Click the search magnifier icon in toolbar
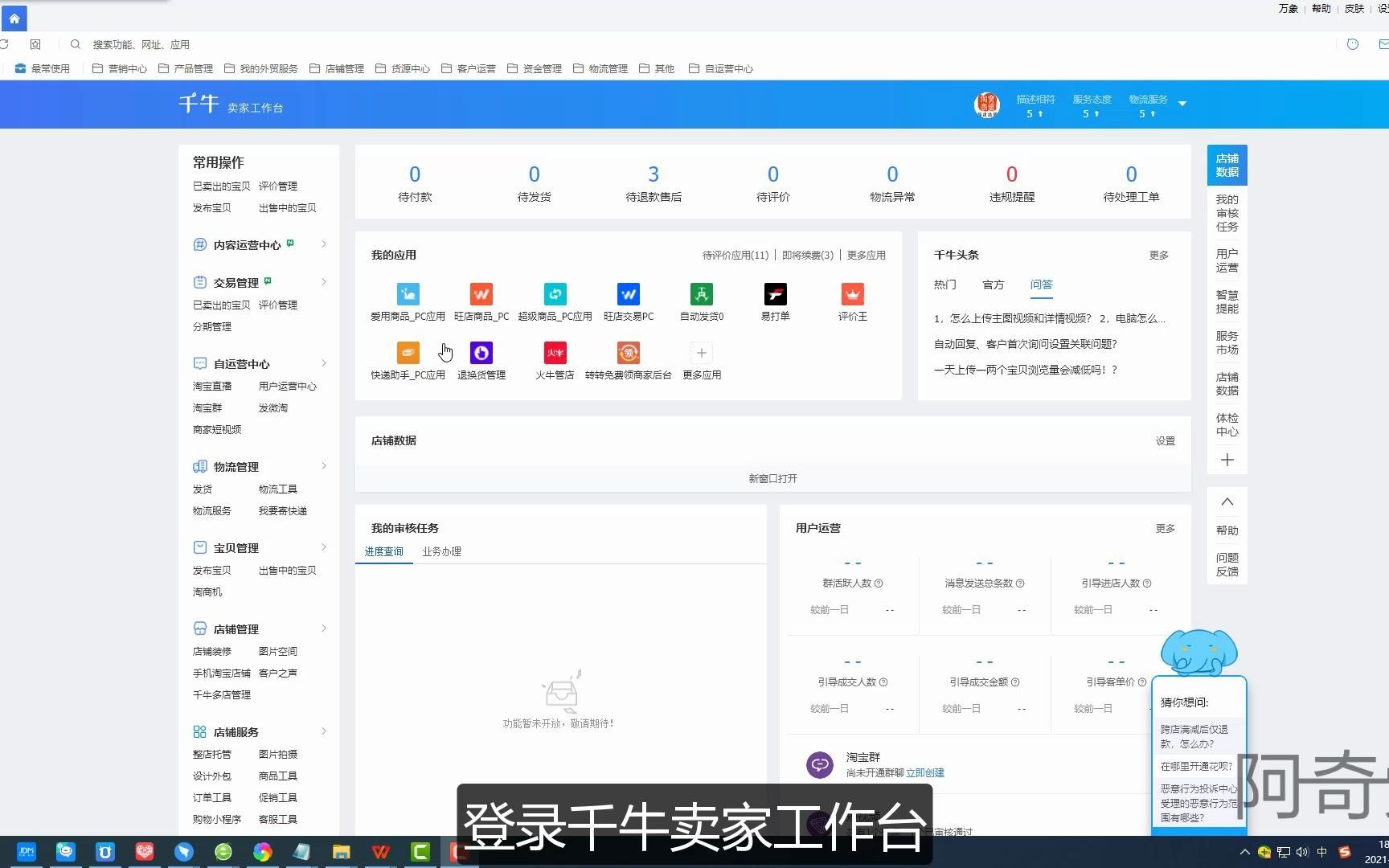Screen dimensions: 1389x868 [75, 44]
